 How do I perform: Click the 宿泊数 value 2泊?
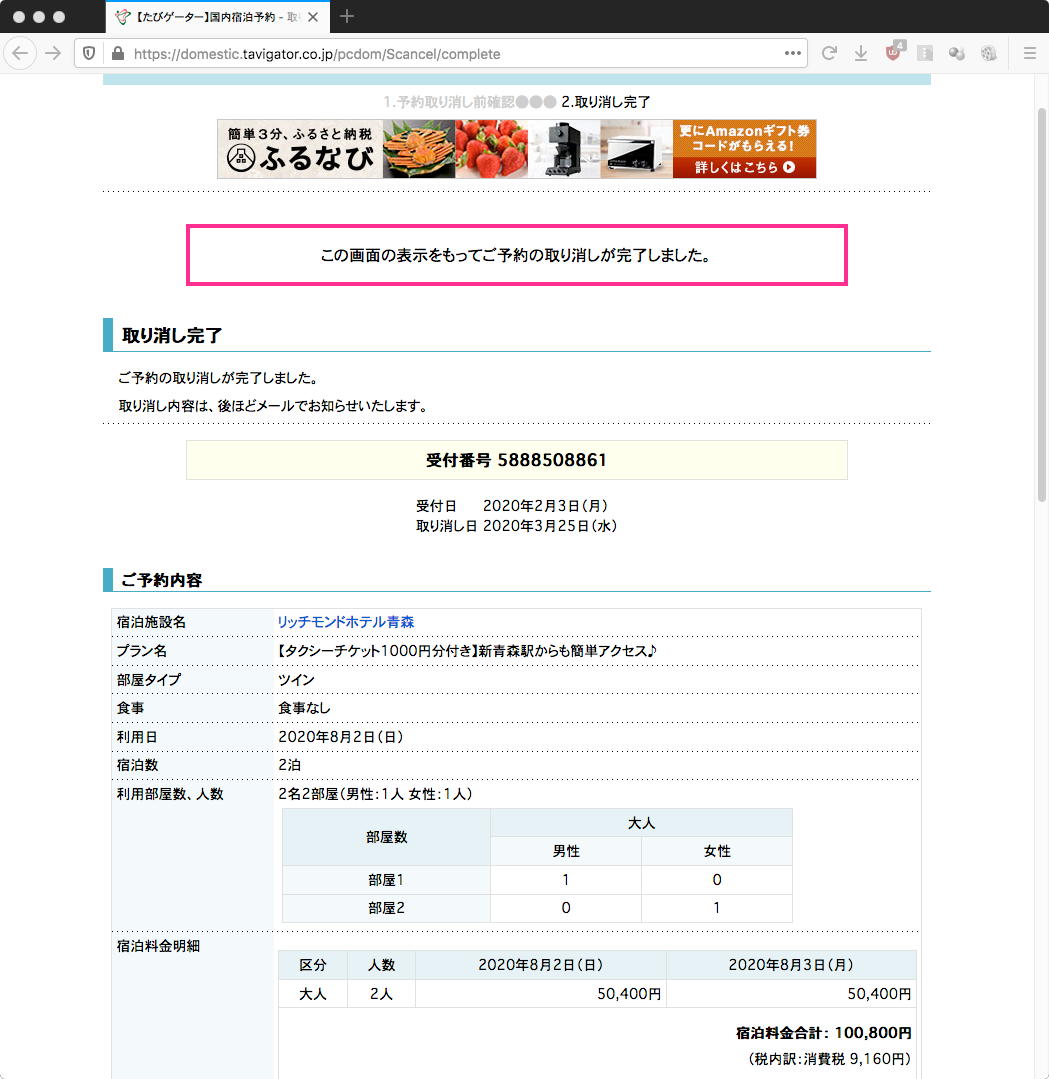point(290,765)
